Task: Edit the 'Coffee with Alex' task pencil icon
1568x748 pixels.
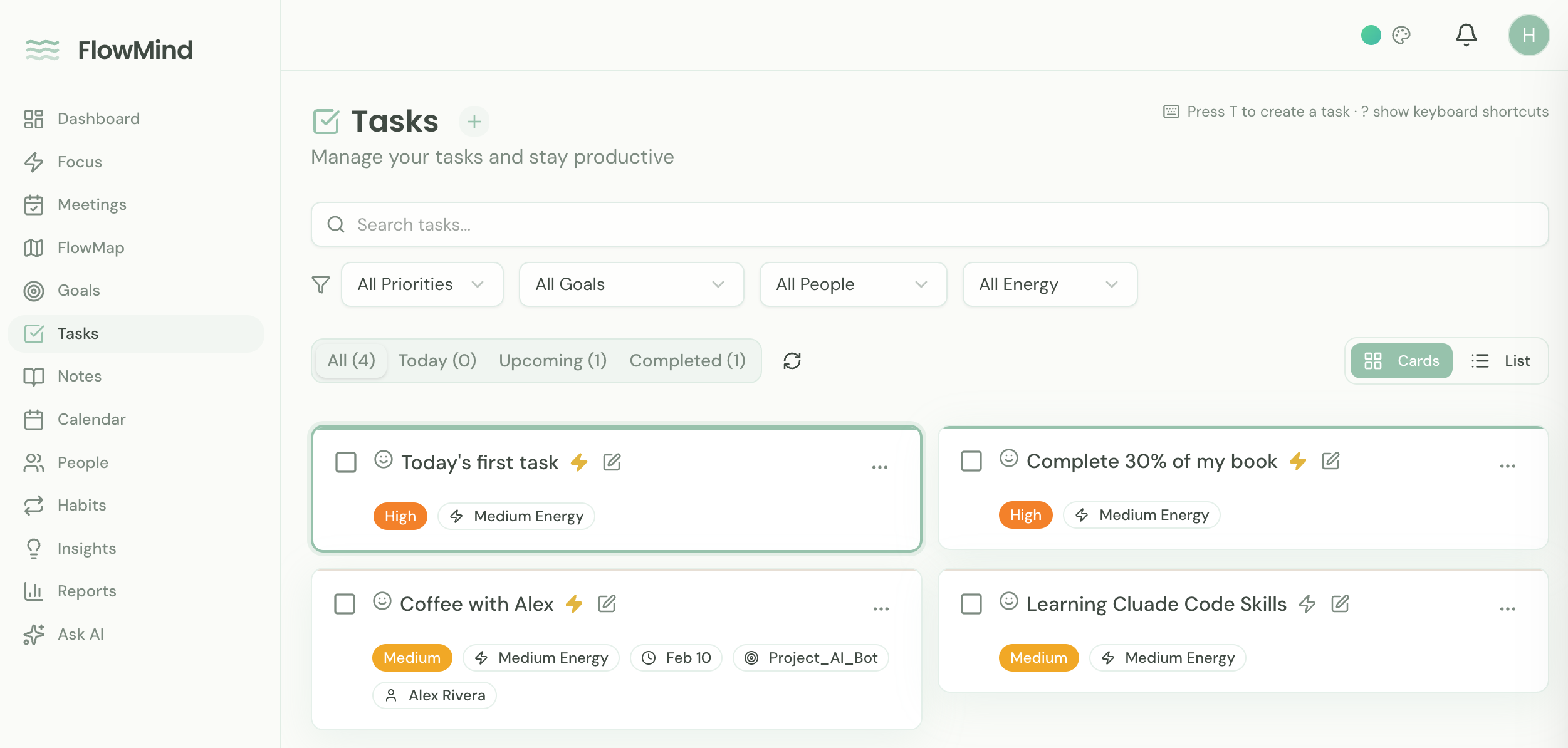Action: point(607,604)
